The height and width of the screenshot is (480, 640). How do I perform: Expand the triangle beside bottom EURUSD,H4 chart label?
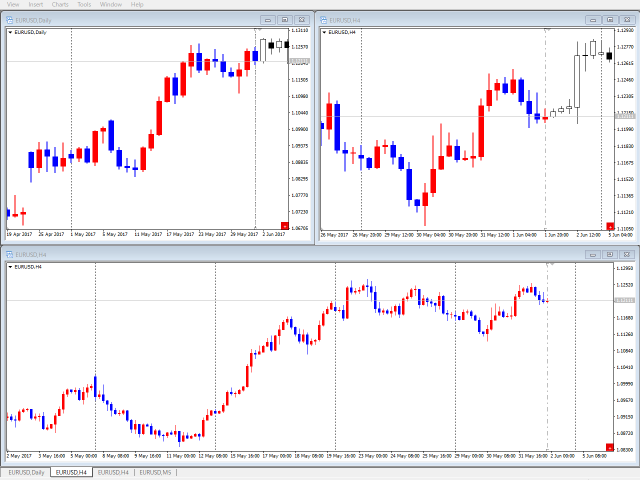click(10, 267)
